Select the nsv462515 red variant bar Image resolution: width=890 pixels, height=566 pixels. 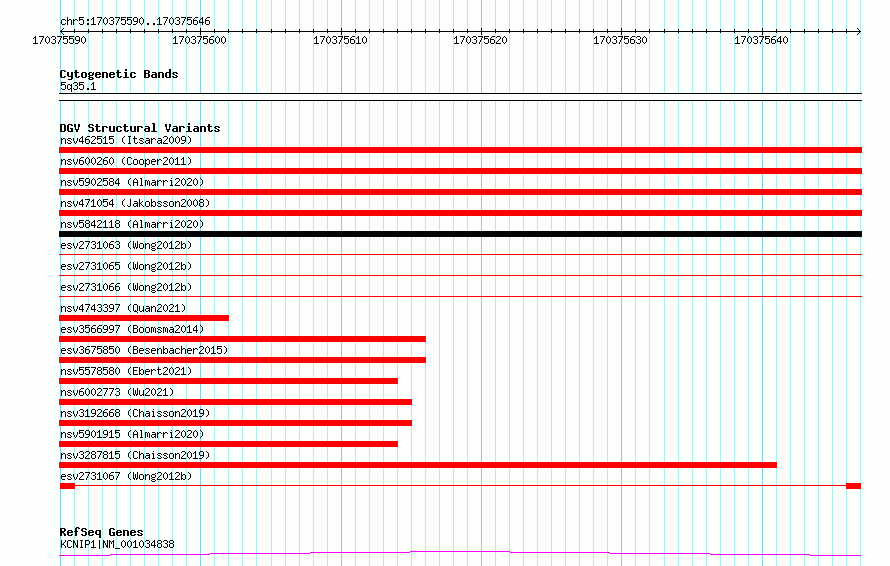click(460, 150)
